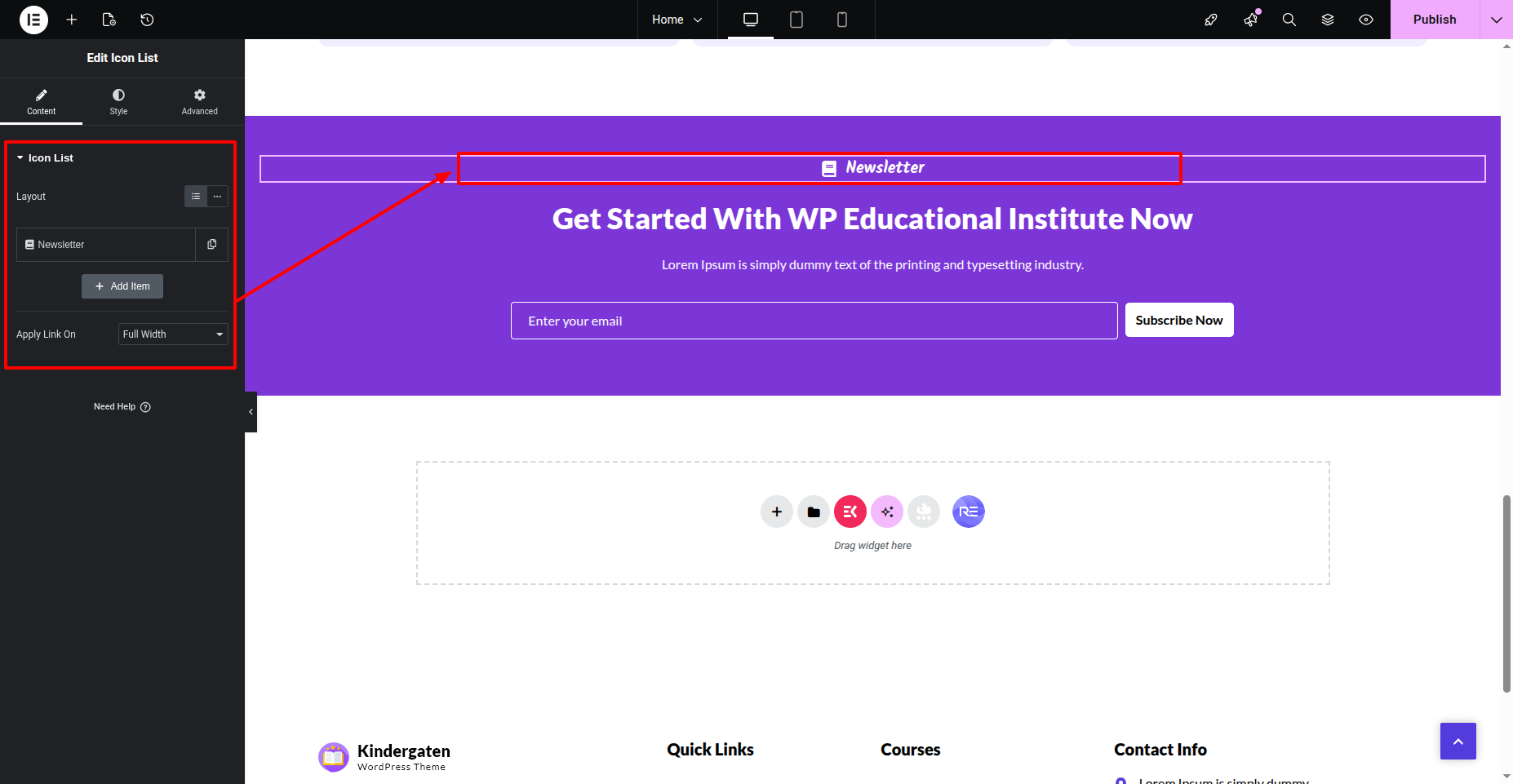Open the template library folder icon

point(814,512)
